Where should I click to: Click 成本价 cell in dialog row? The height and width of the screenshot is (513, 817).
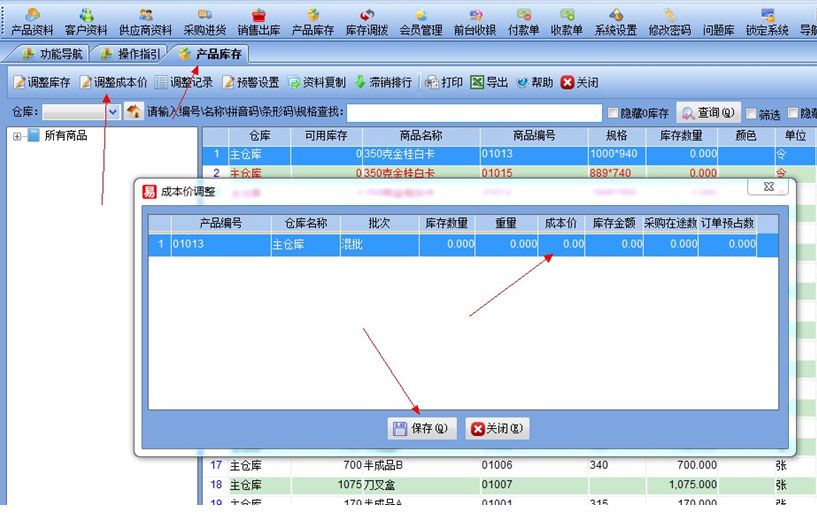pyautogui.click(x=560, y=244)
